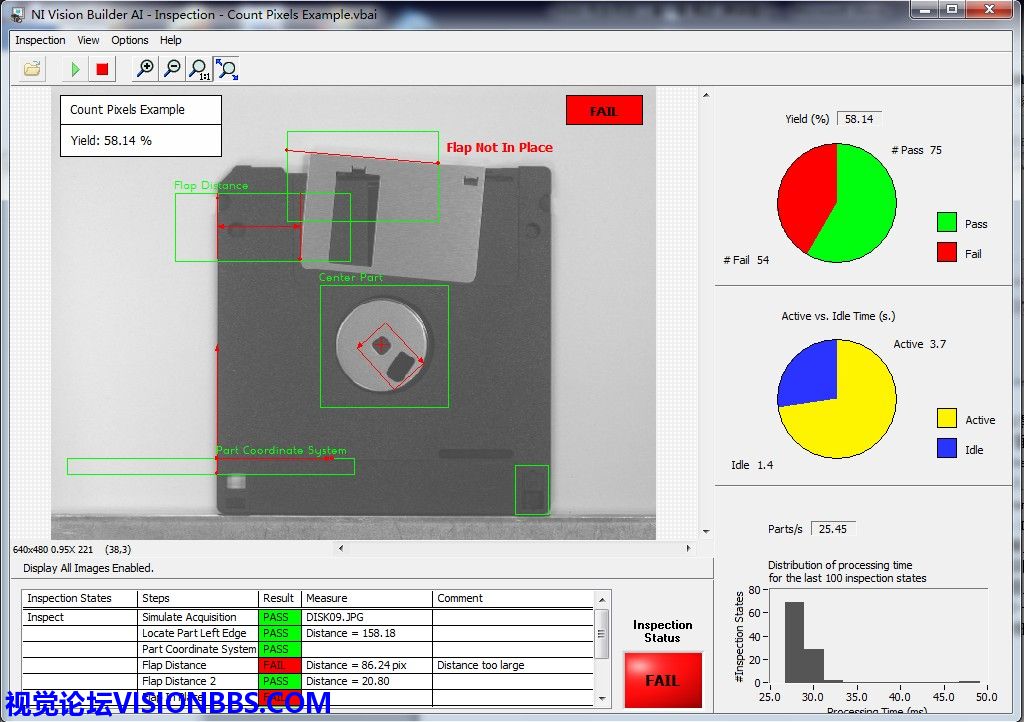This screenshot has width=1024, height=722.
Task: Click the Parts/s value field
Action: coord(833,529)
